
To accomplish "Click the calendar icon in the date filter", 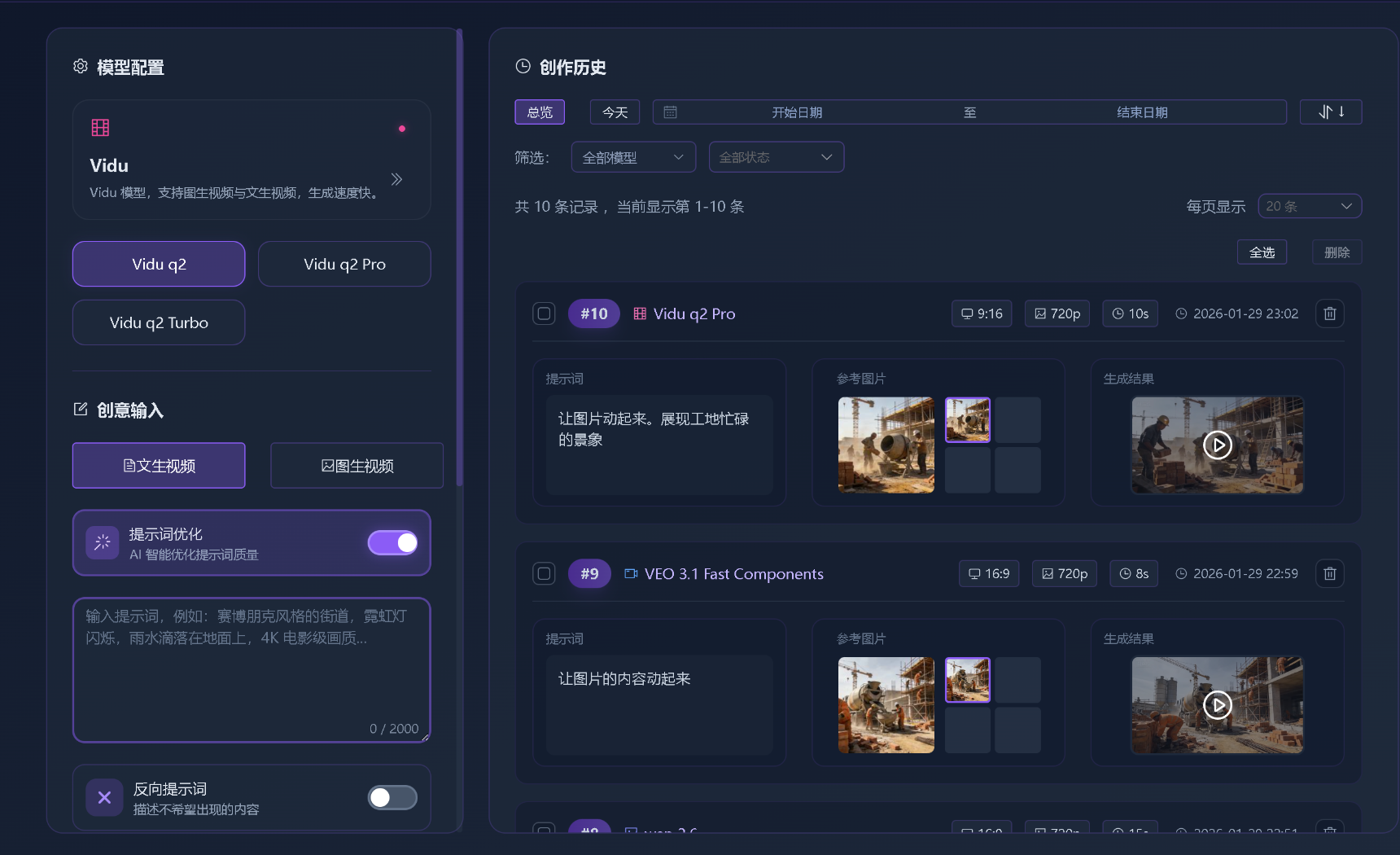I will 670,112.
